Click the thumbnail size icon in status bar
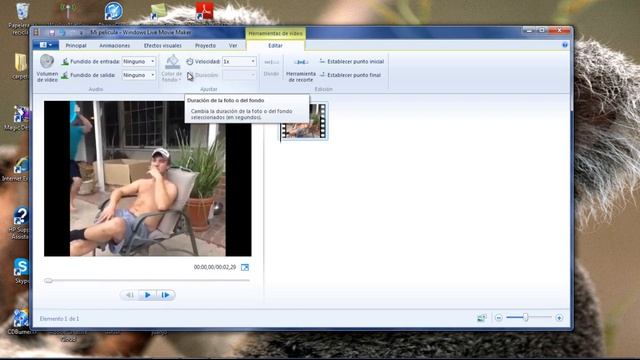Viewport: 640px width, 360px height. (482, 318)
